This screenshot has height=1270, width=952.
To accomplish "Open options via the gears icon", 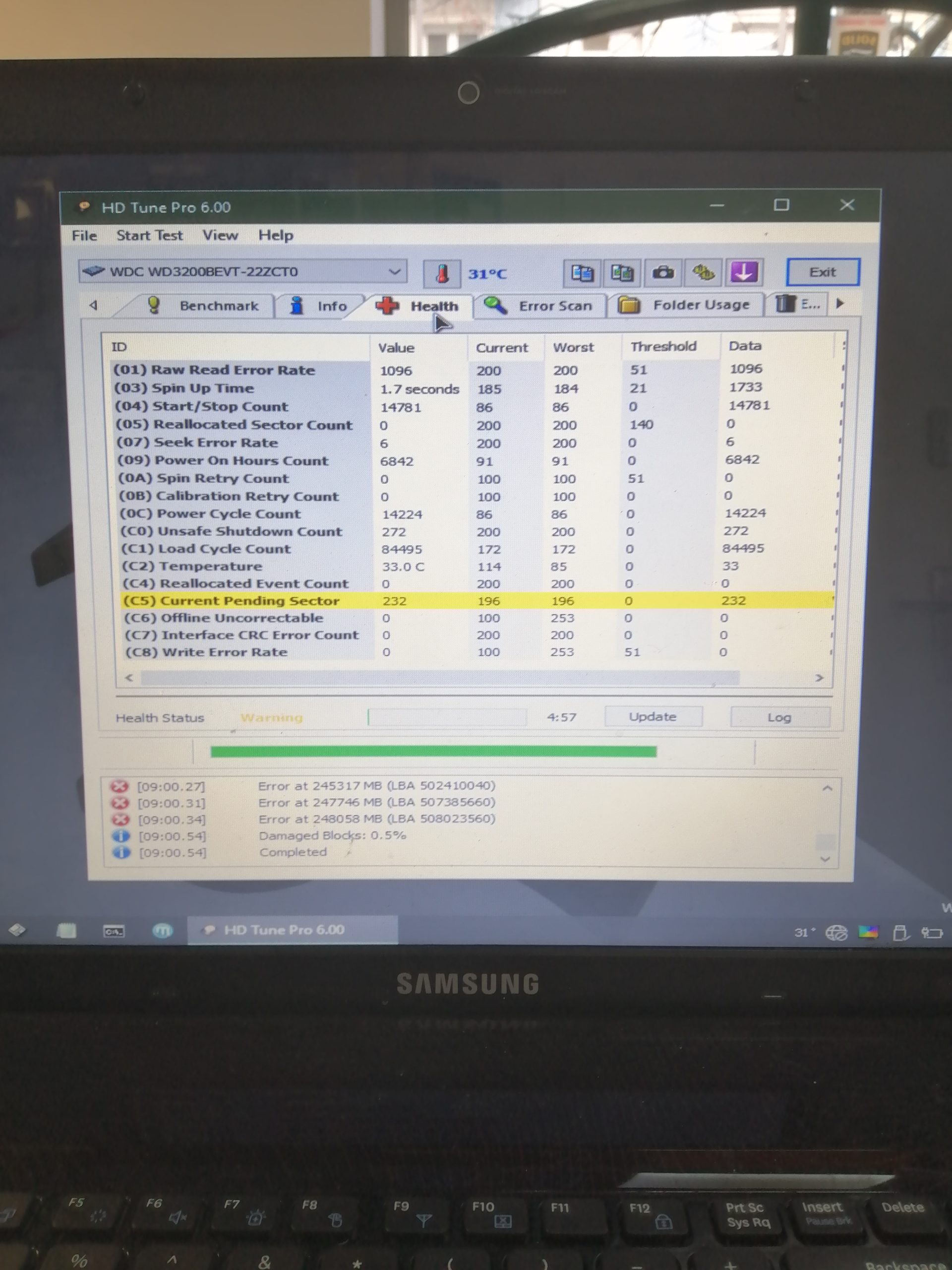I will [704, 273].
